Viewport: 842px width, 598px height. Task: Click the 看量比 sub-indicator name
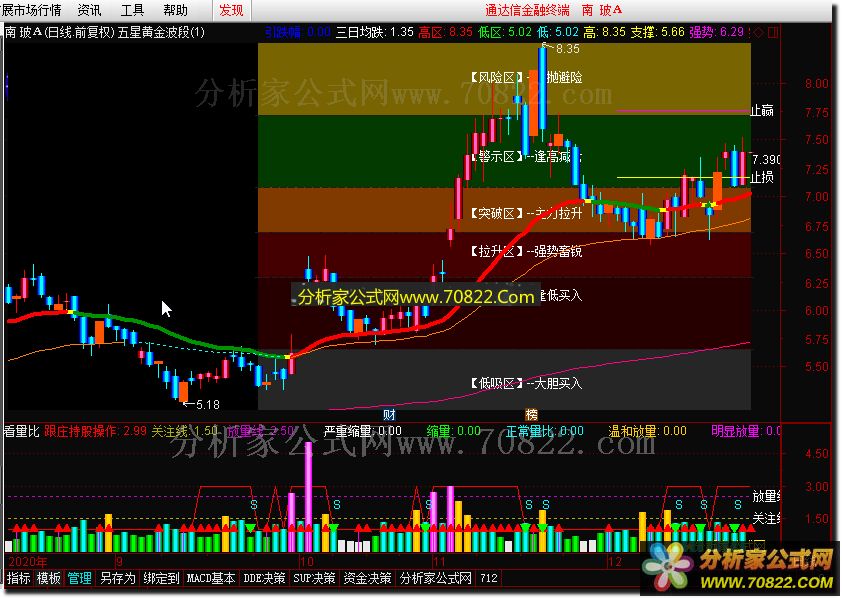pos(21,431)
